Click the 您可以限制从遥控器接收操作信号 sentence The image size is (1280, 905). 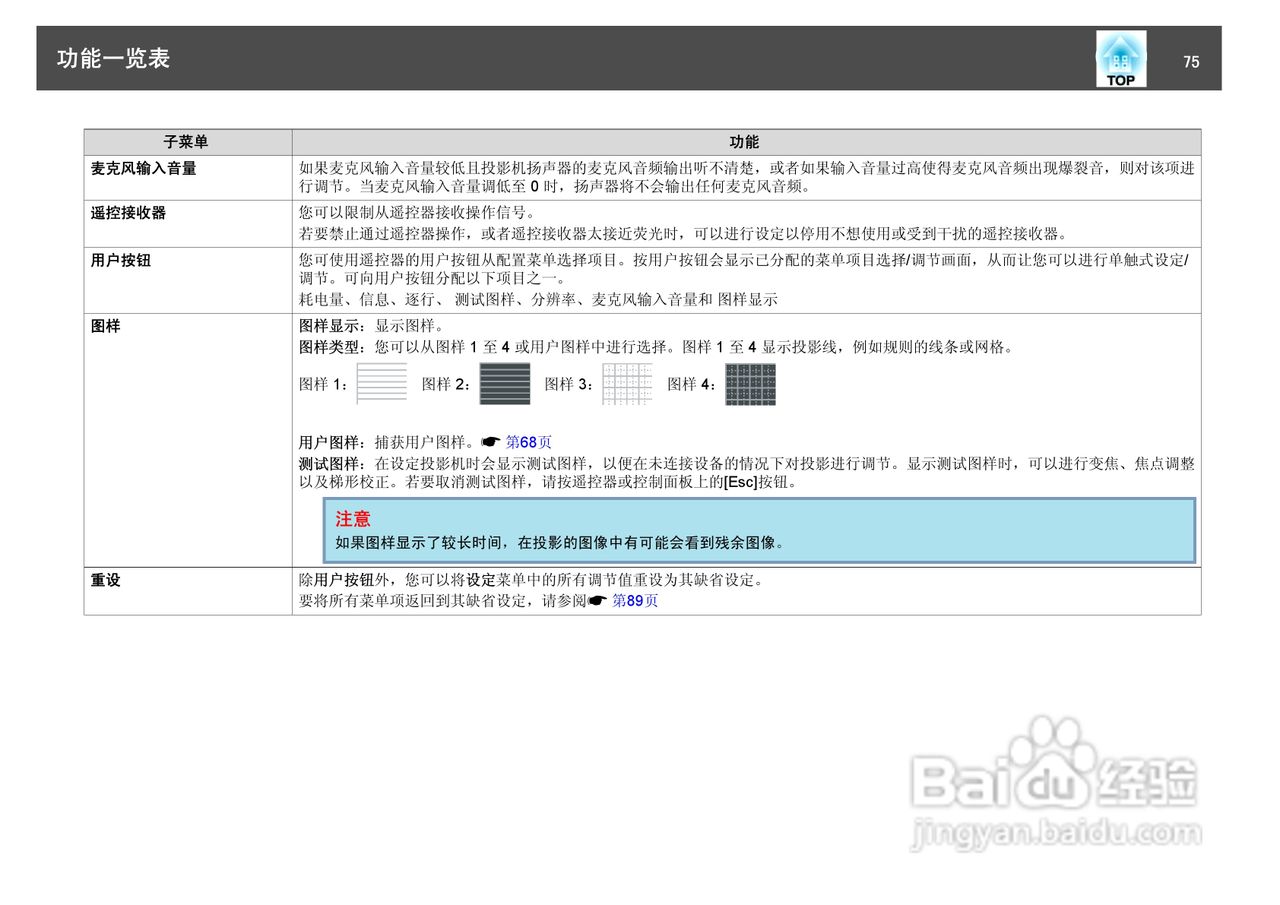pyautogui.click(x=417, y=212)
